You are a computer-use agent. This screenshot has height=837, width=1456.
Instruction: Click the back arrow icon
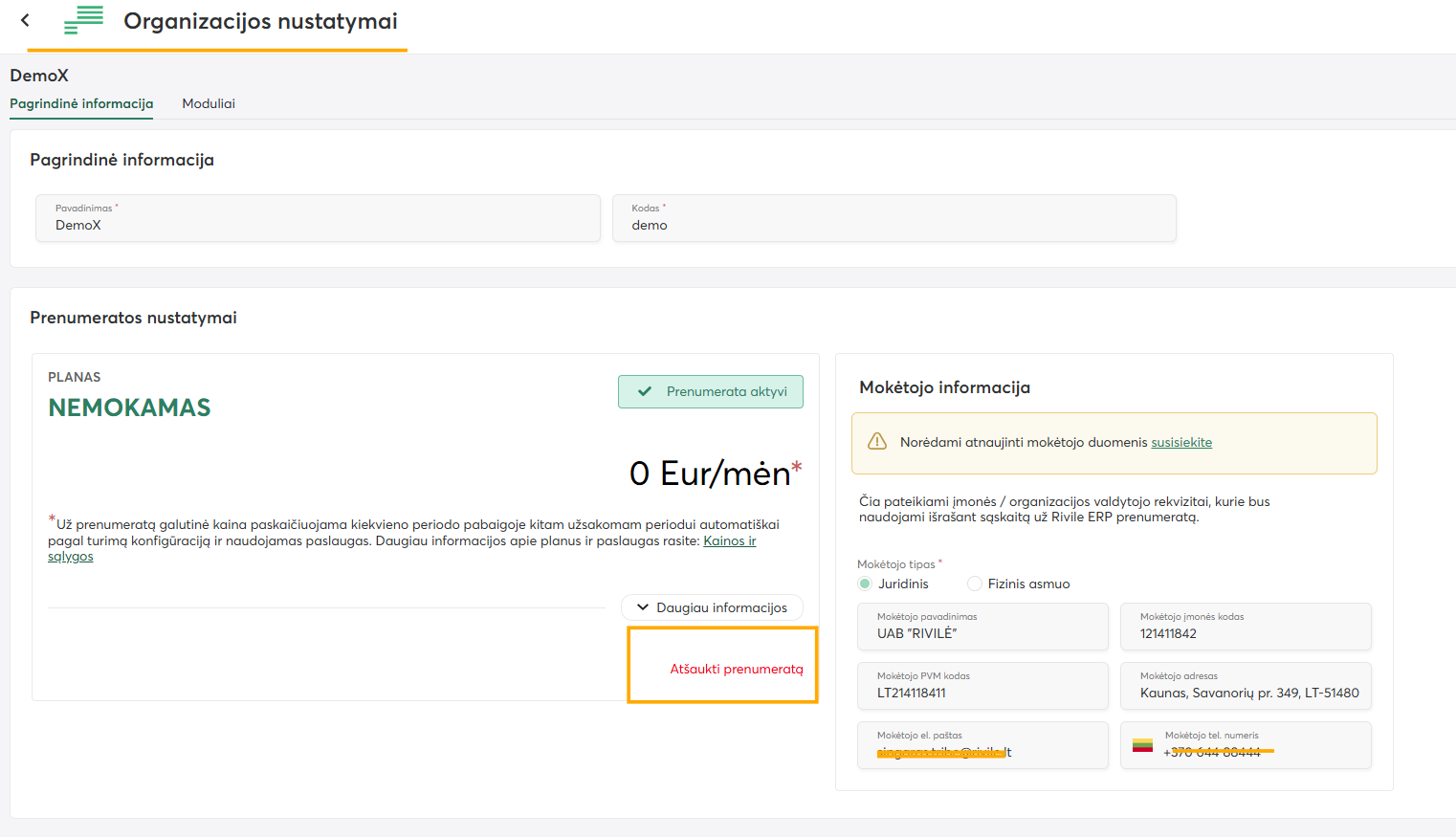click(x=26, y=20)
